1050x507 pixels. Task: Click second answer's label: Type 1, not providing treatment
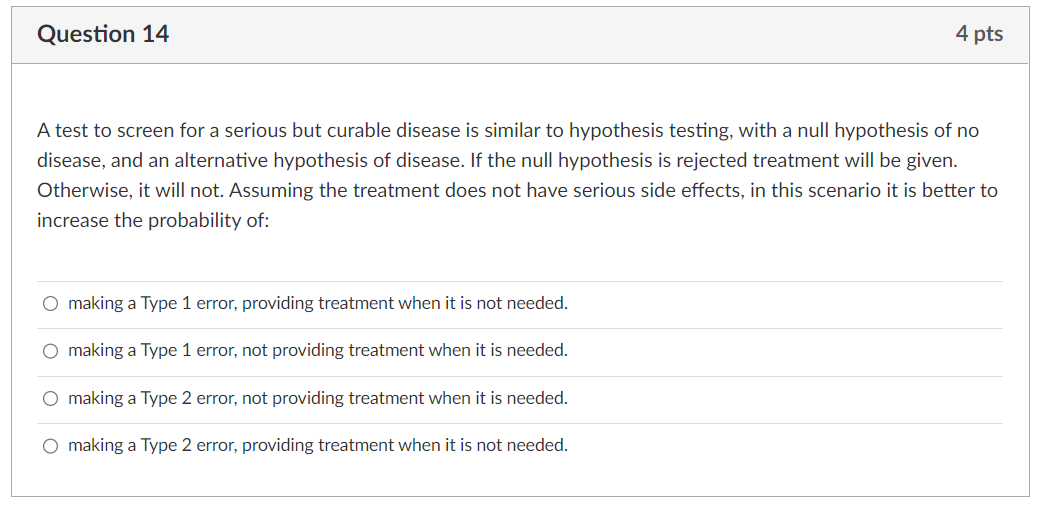pyautogui.click(x=317, y=350)
